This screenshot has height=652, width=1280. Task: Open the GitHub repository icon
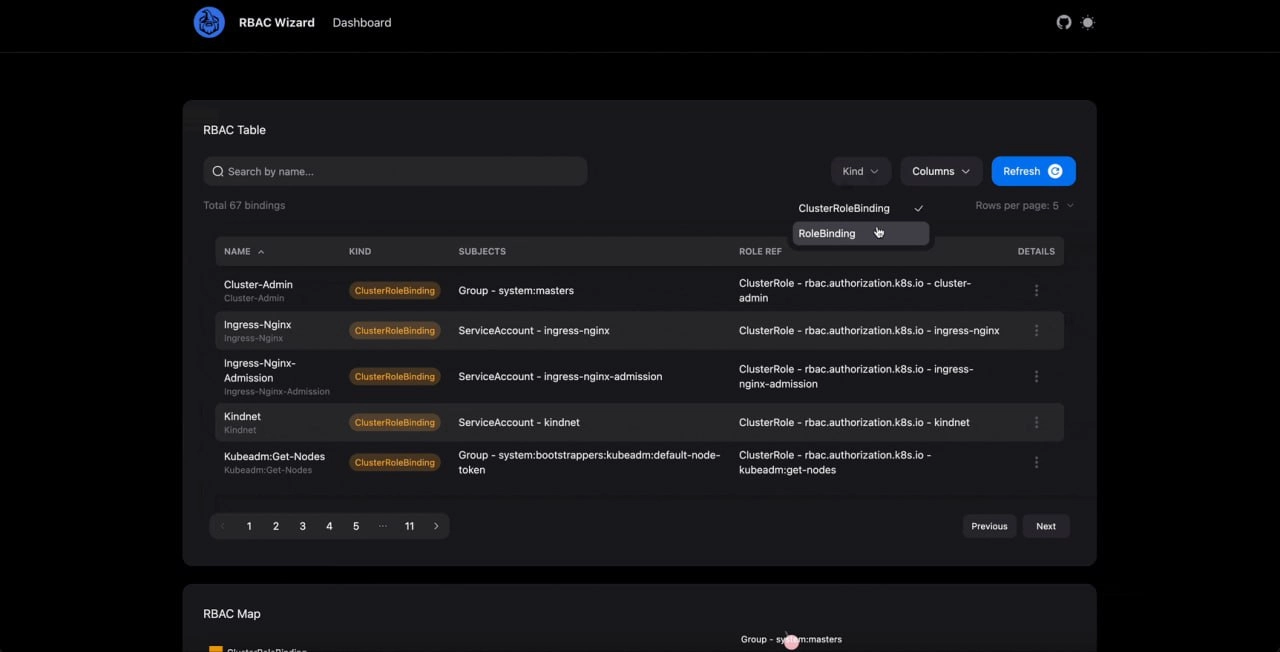(1064, 22)
